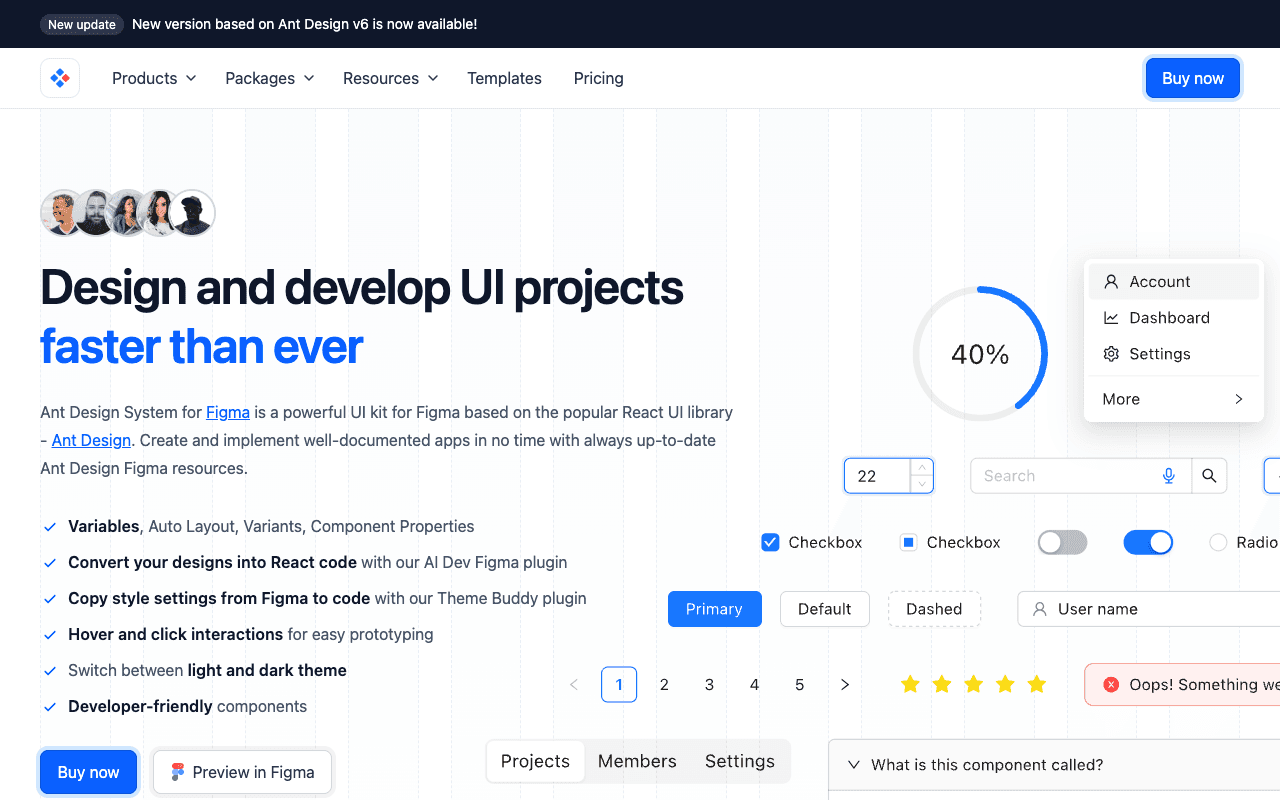Go to page 5 in pagination
Image resolution: width=1280 pixels, height=800 pixels.
[799, 685]
